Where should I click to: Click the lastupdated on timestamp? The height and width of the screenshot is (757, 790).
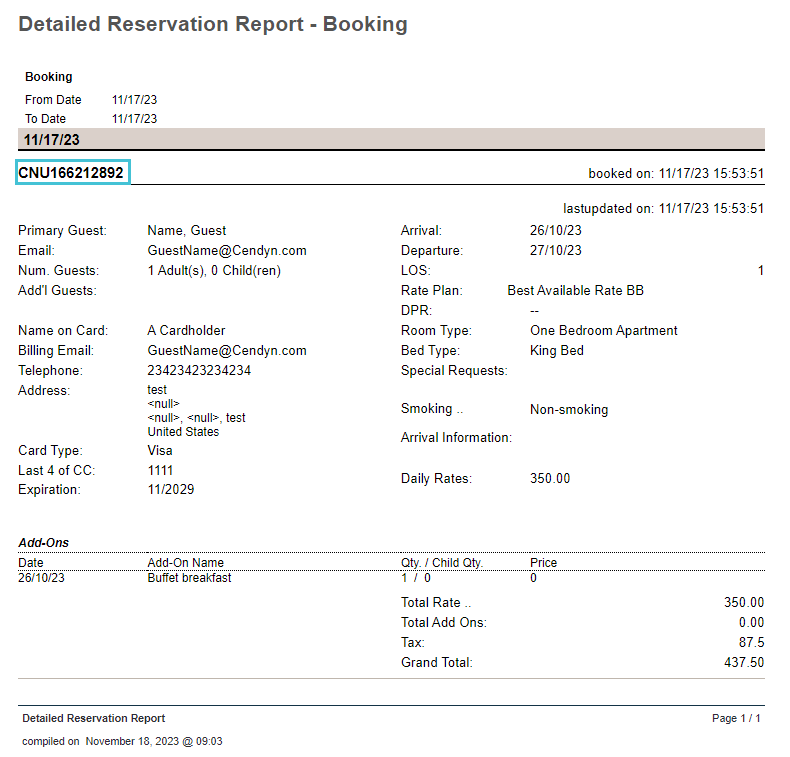pos(664,209)
